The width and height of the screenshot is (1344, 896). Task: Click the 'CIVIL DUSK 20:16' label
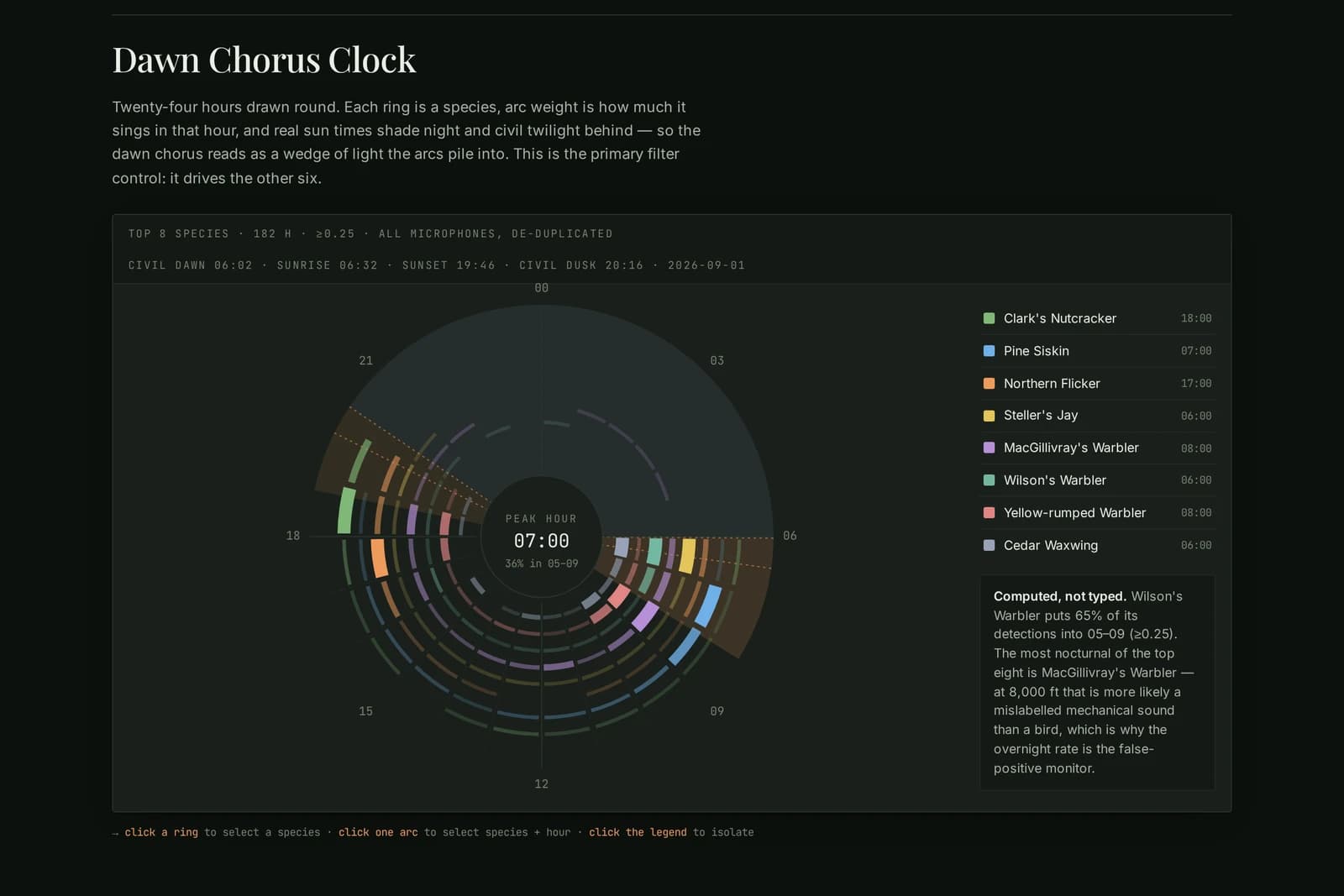pyautogui.click(x=581, y=265)
